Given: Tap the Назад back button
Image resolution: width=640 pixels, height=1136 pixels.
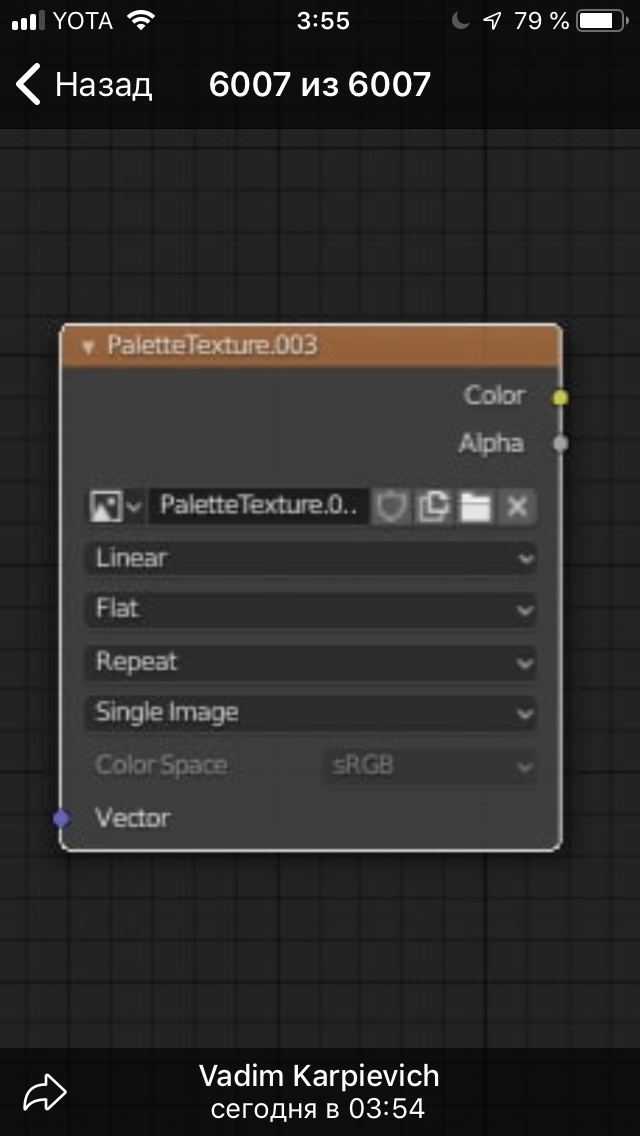Looking at the screenshot, I should 84,85.
